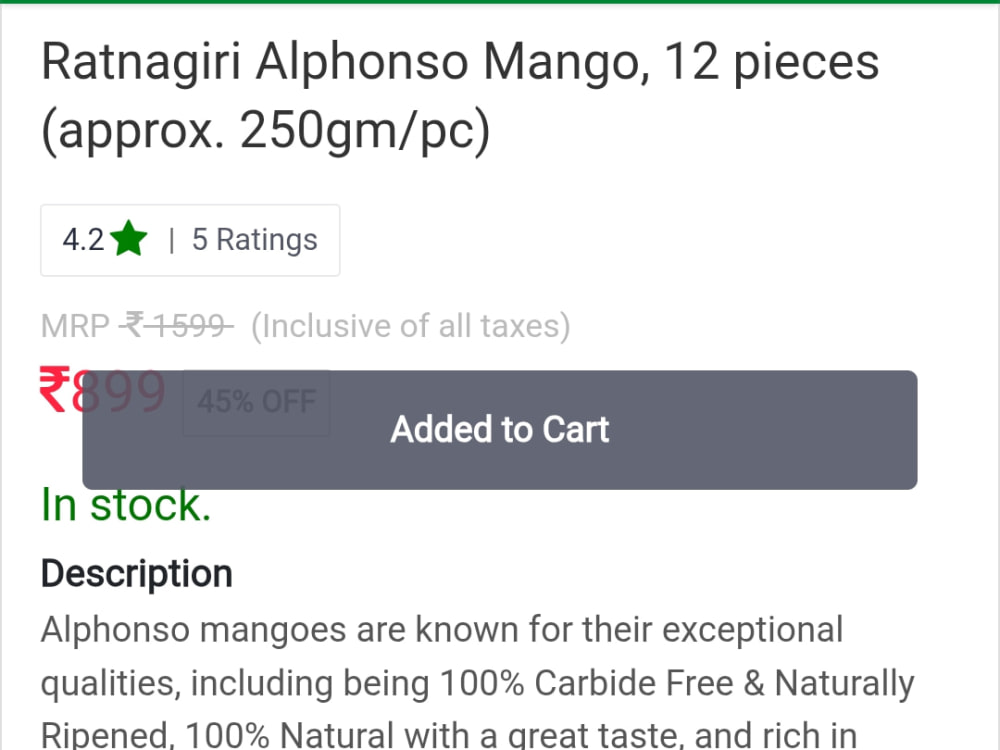Click the In stock status text
Screen dimensions: 1000x750
click(126, 504)
